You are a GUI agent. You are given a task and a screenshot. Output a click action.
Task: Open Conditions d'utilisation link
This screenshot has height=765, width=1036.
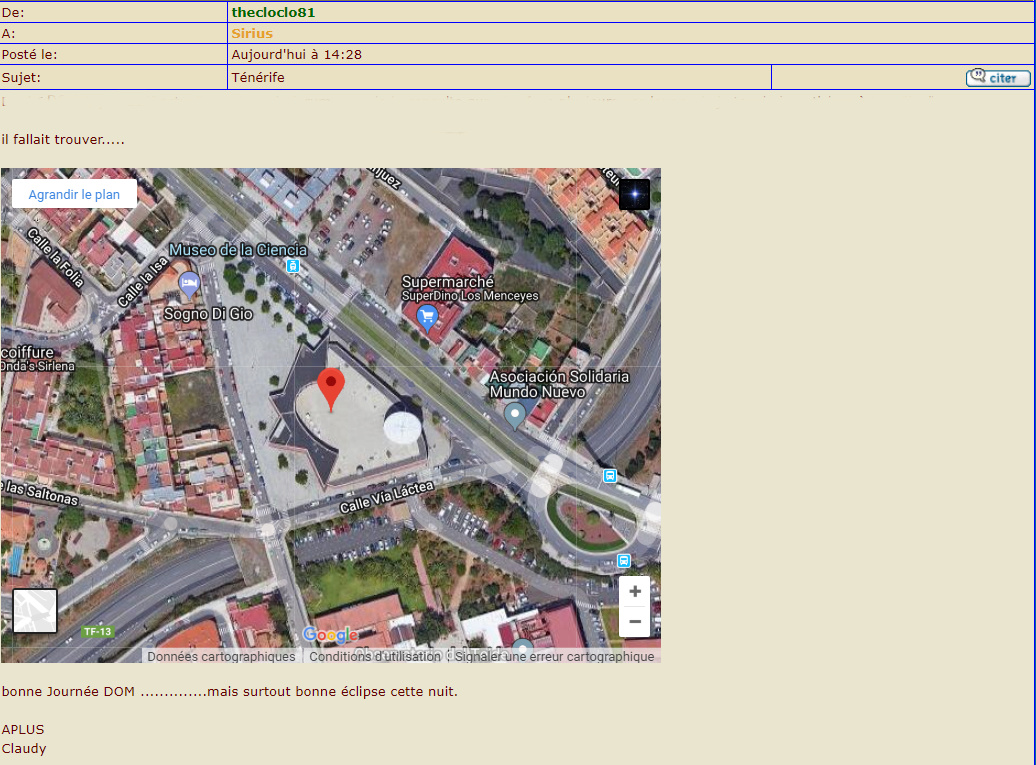(x=375, y=656)
